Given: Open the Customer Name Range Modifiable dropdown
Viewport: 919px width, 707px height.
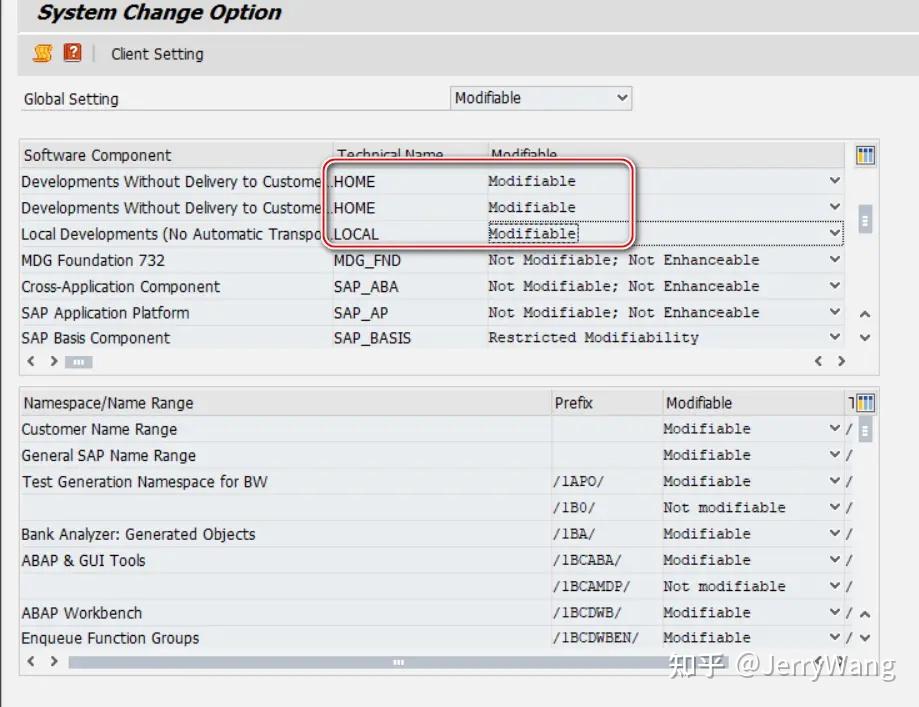Looking at the screenshot, I should 834,428.
